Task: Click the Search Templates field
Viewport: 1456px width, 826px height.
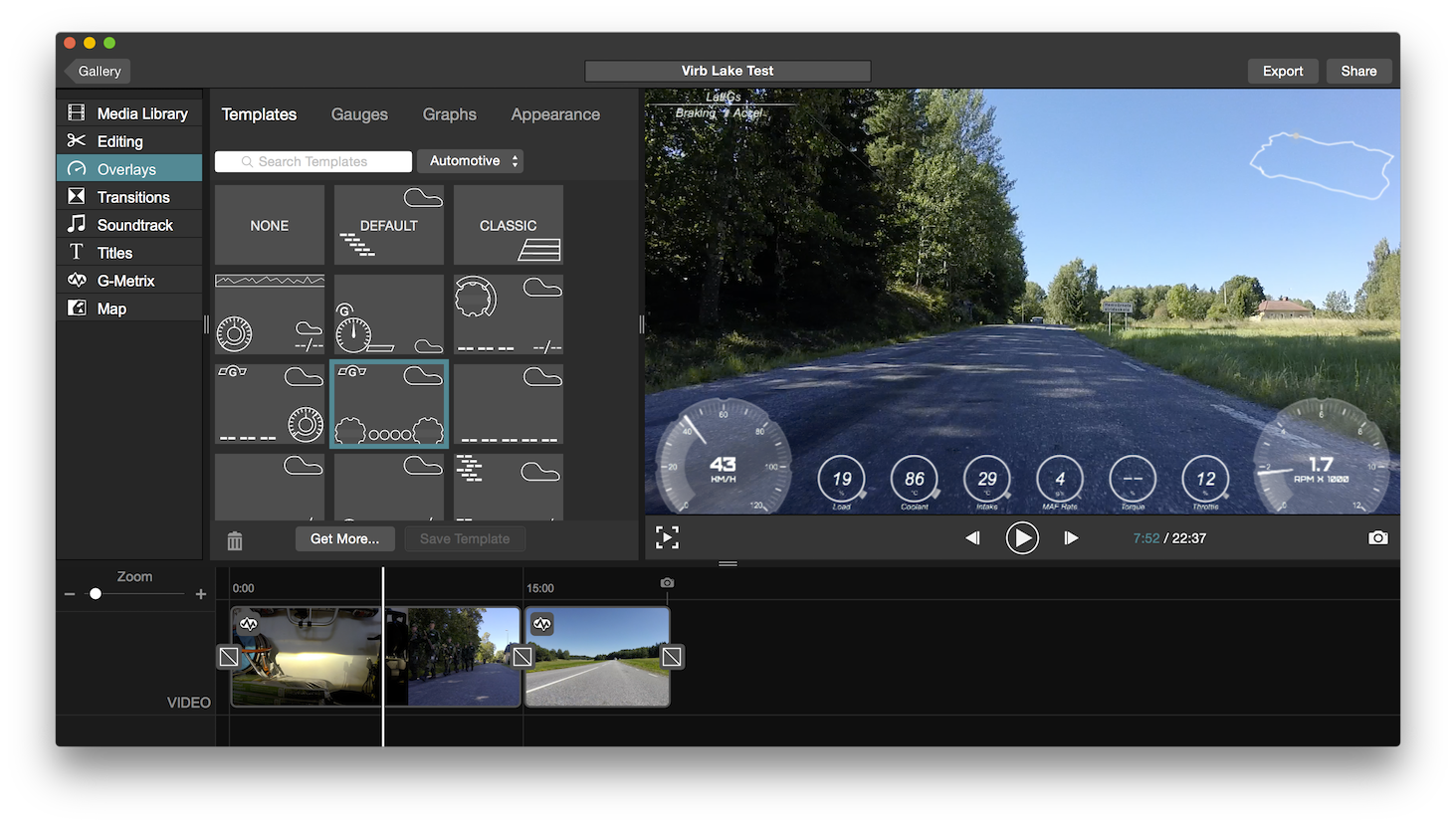Action: (313, 161)
